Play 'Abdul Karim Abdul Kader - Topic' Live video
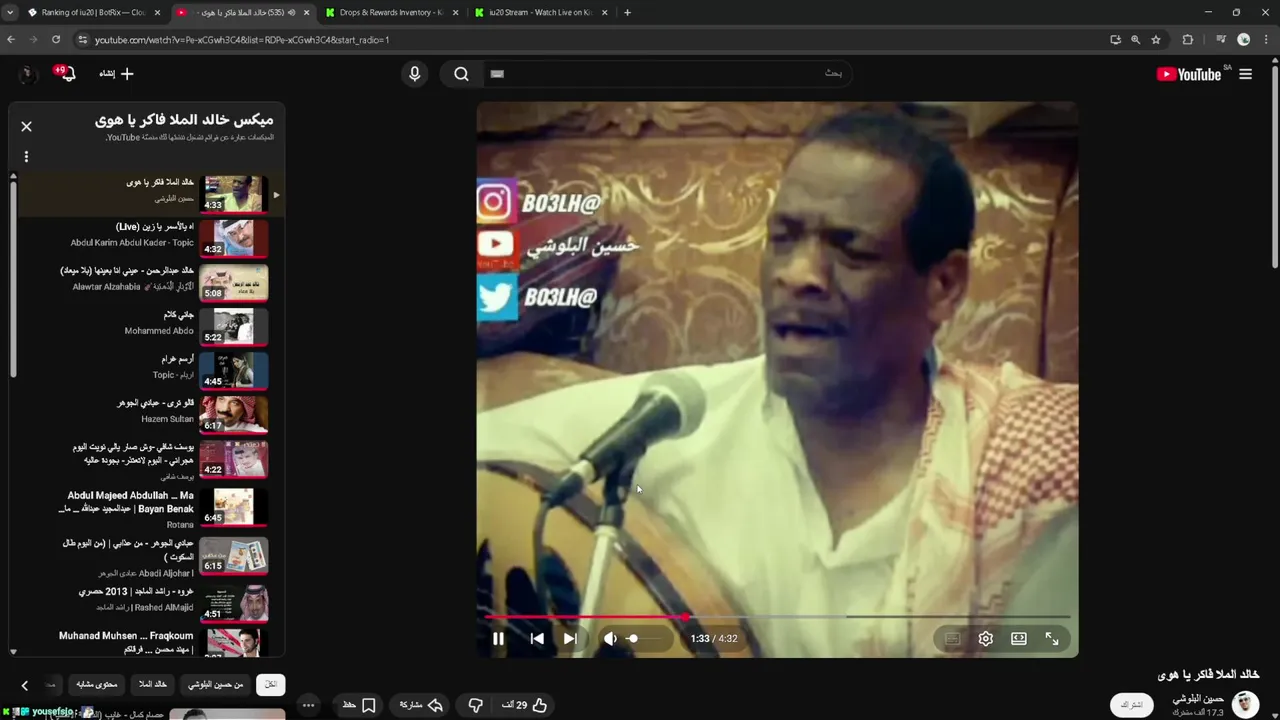1280x720 pixels. click(145, 239)
